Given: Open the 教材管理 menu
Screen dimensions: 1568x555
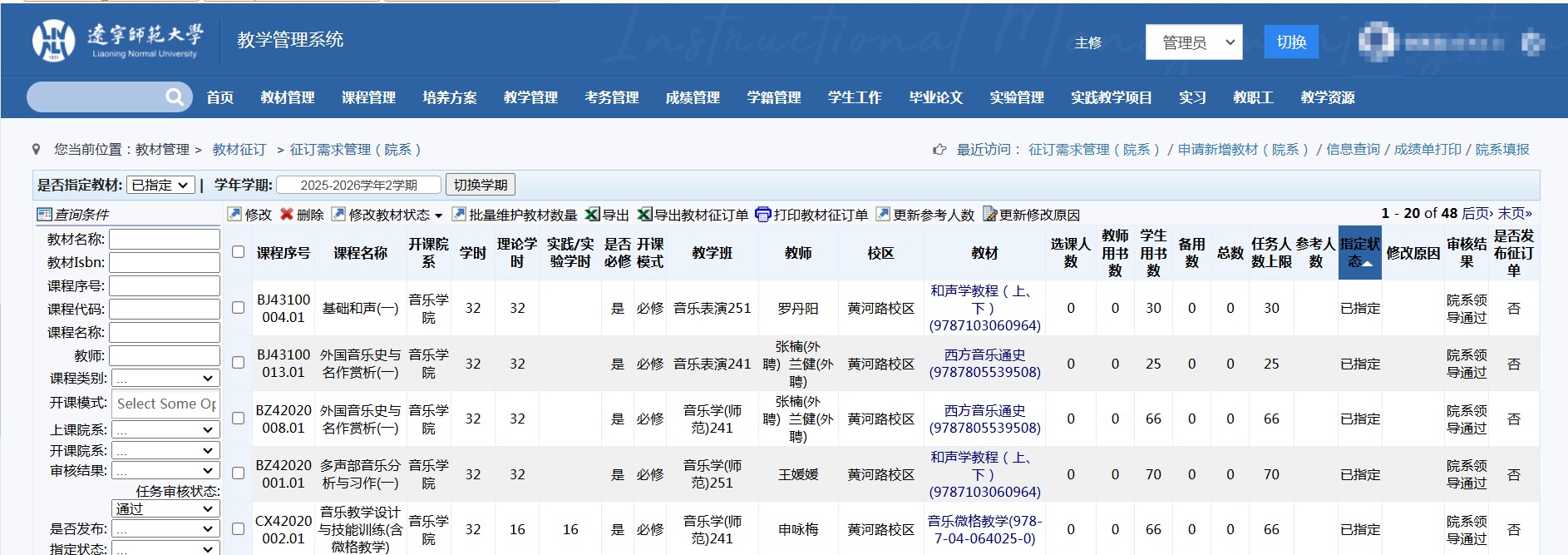Looking at the screenshot, I should (x=288, y=97).
